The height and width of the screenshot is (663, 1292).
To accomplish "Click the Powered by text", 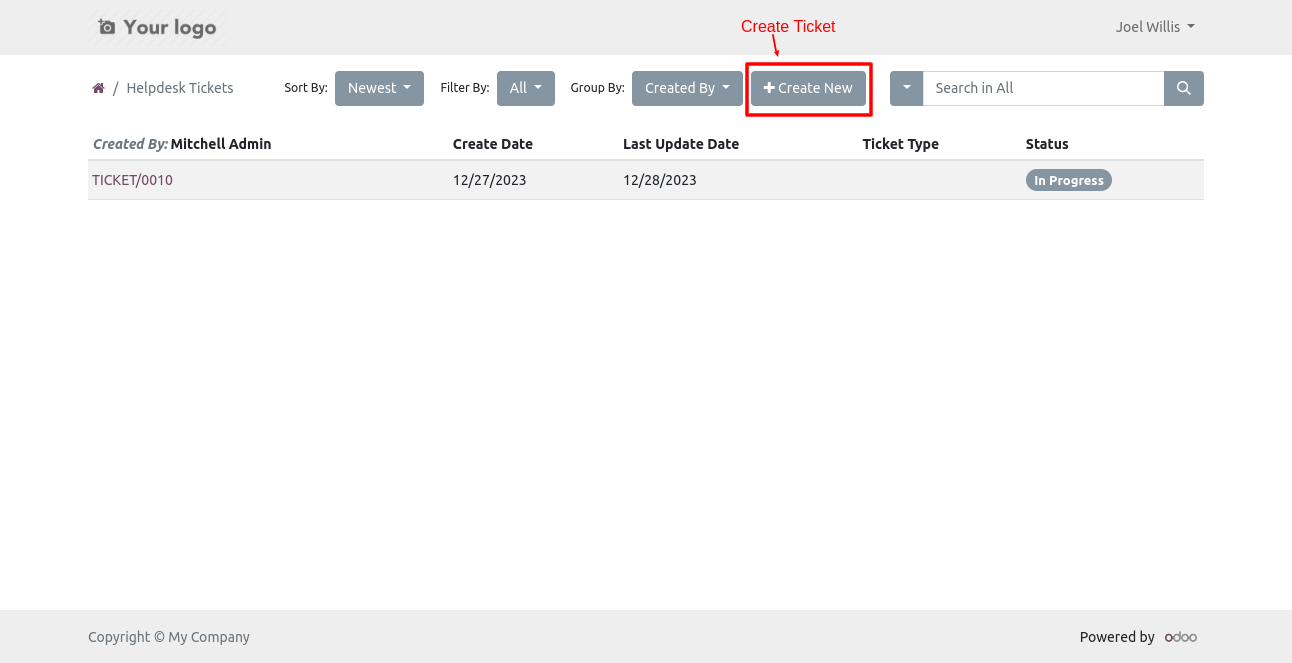I will pos(1117,637).
